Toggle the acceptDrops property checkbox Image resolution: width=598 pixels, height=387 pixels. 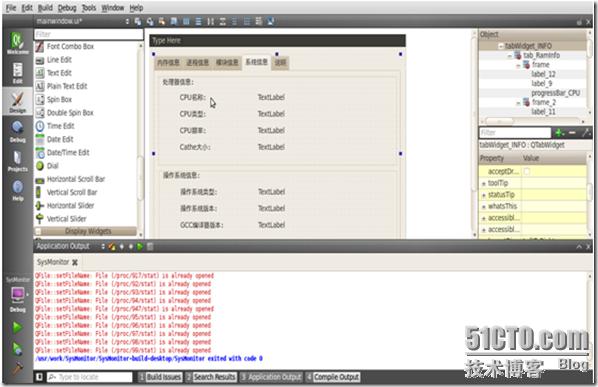coord(527,172)
